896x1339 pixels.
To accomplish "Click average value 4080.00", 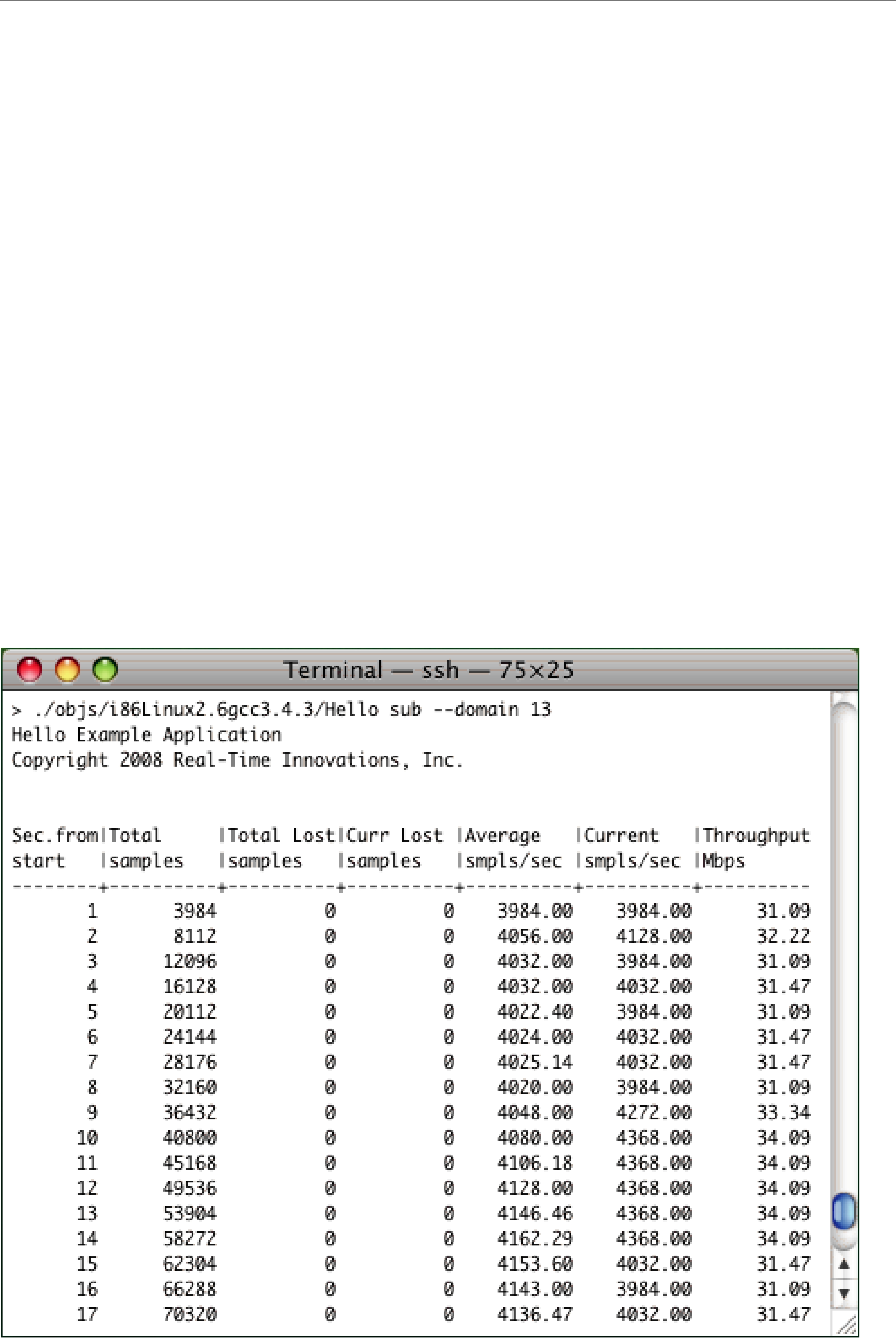I will [535, 1138].
